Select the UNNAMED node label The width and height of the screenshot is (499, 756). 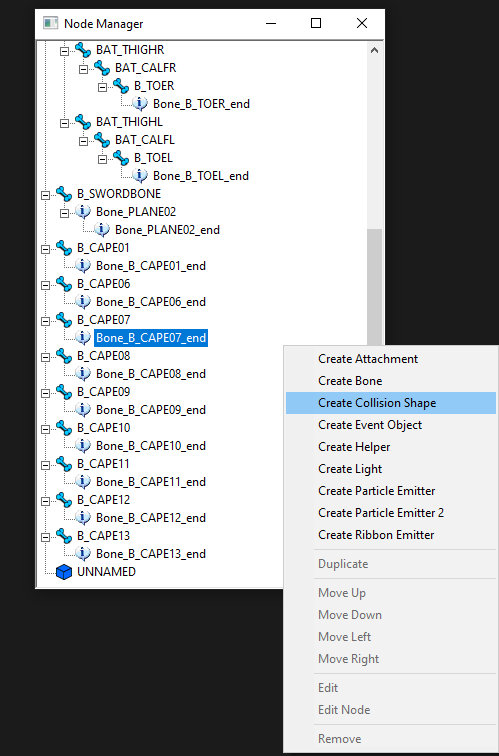pyautogui.click(x=107, y=572)
